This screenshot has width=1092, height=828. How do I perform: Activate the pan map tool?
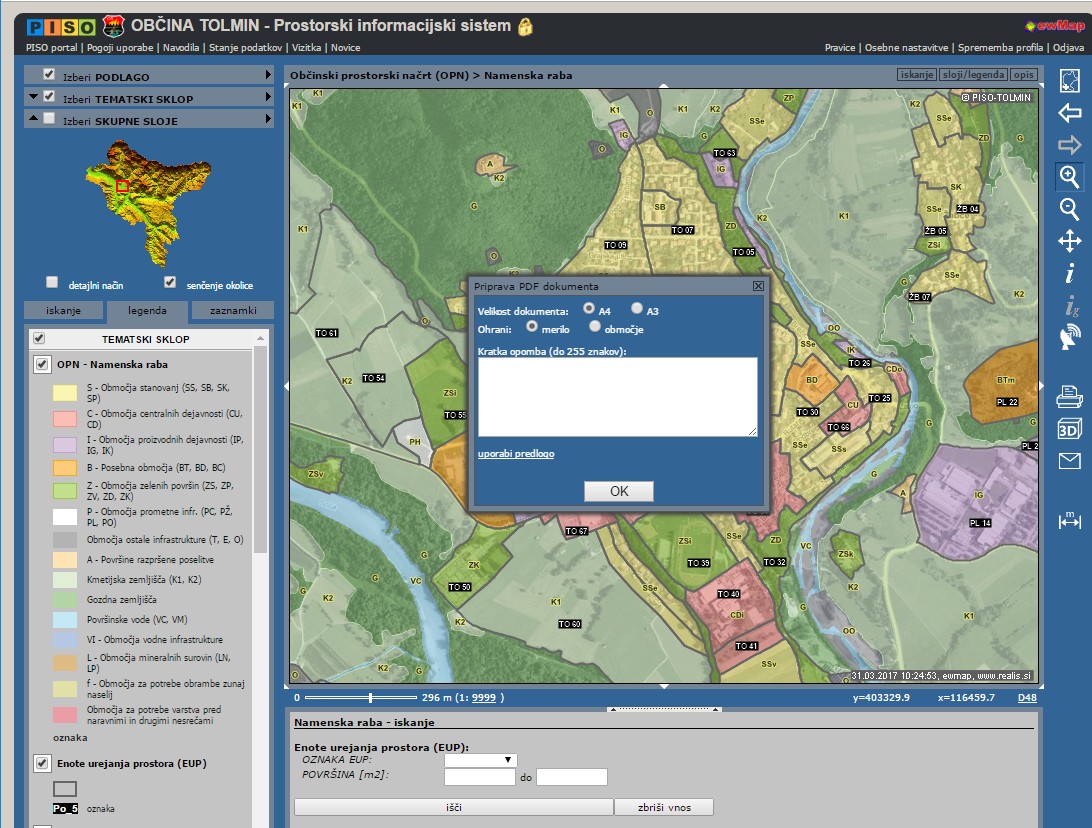pos(1069,241)
